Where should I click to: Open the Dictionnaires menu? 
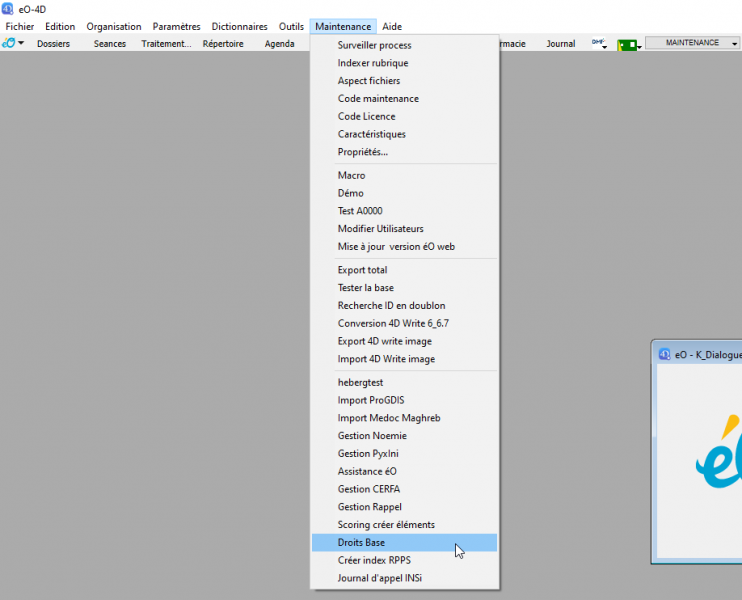coord(239,26)
